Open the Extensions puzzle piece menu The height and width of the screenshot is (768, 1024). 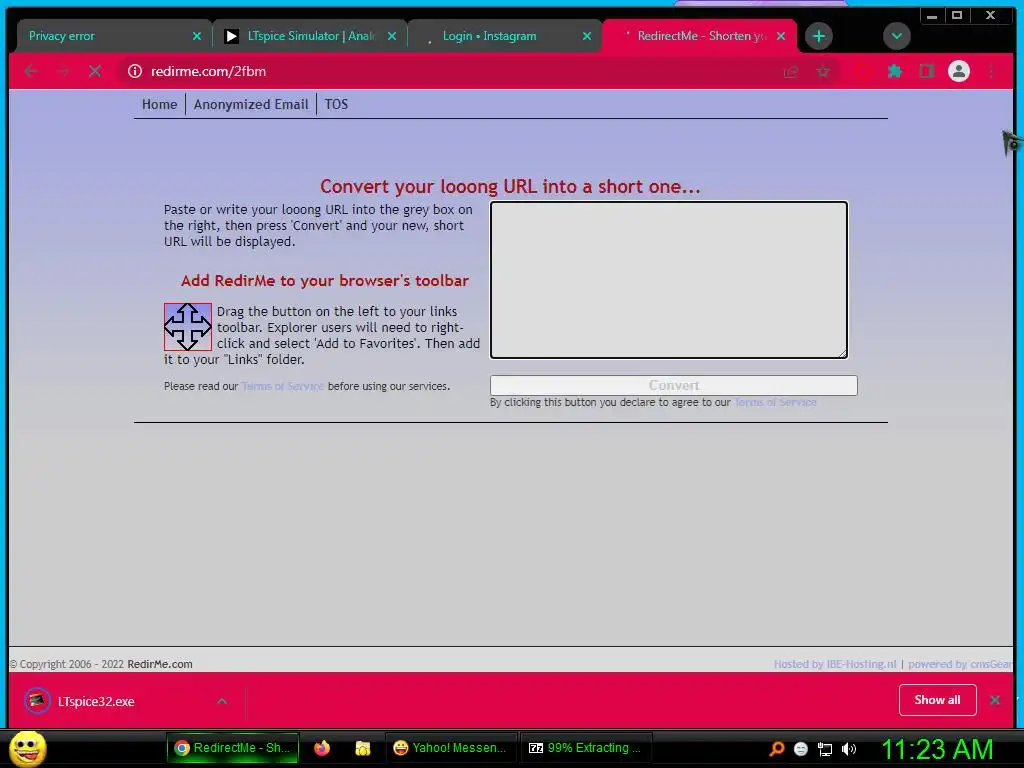pos(895,71)
